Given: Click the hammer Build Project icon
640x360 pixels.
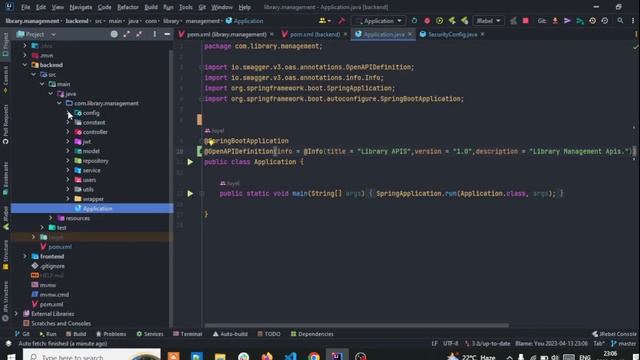Looking at the screenshot, I should [342, 21].
